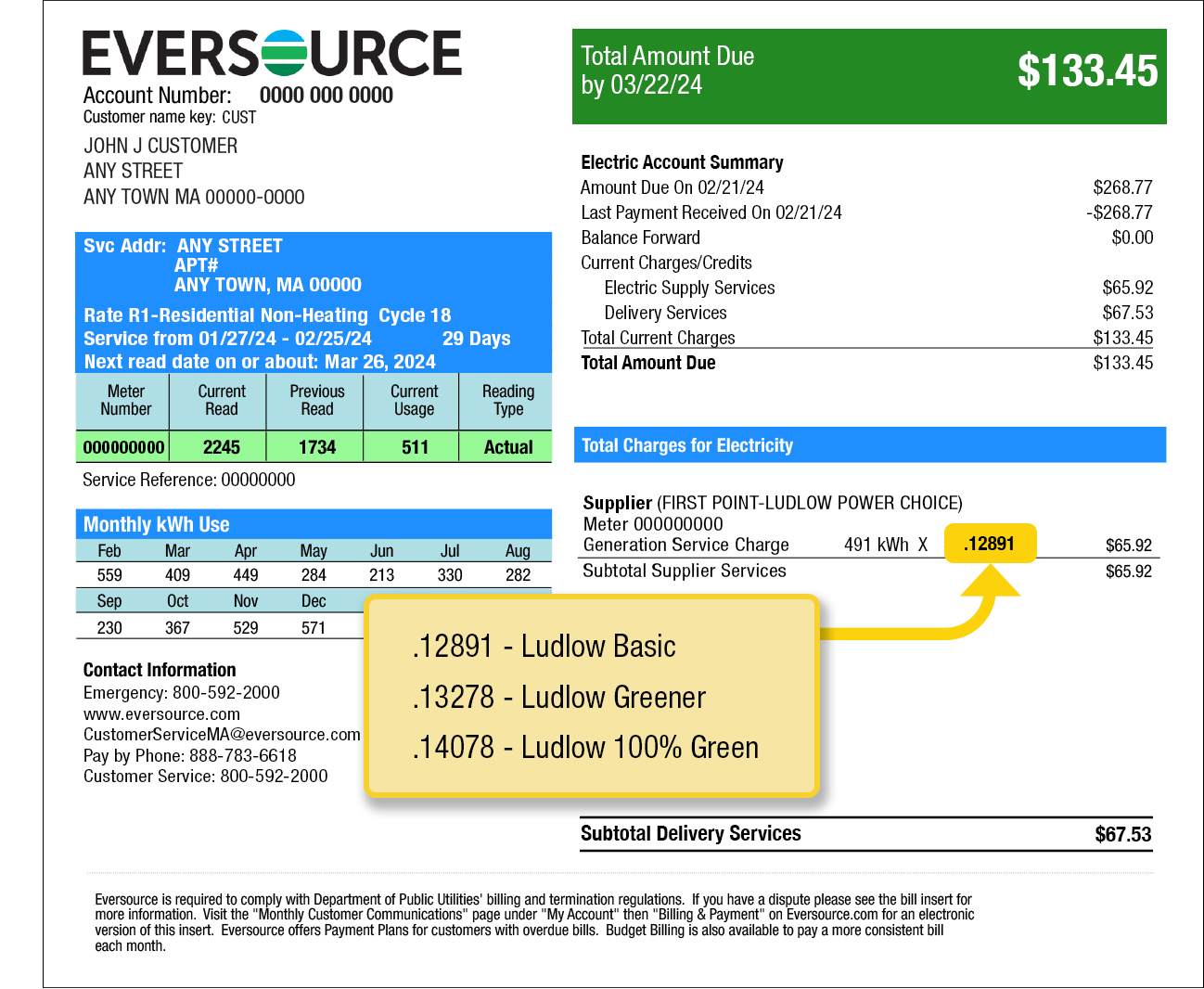Select the $65.92 Electric Supply Services amount
The width and height of the screenshot is (1204, 989).
[1128, 288]
